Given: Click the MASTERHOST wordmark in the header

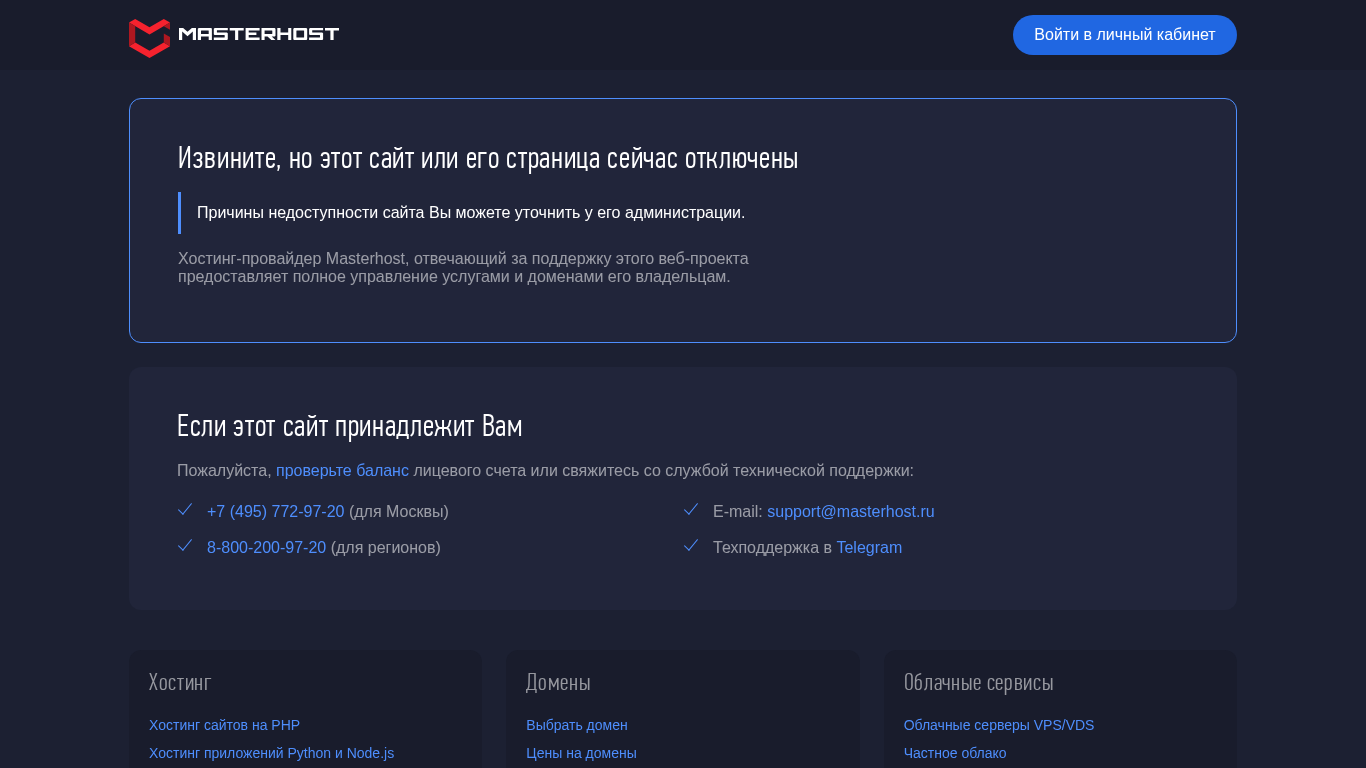Looking at the screenshot, I should pos(258,34).
